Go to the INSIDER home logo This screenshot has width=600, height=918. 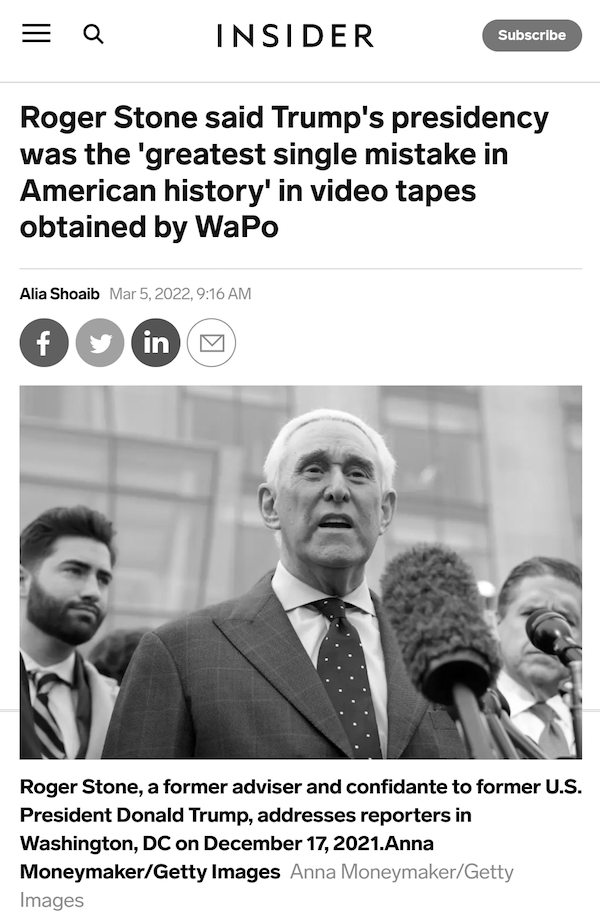pos(296,36)
